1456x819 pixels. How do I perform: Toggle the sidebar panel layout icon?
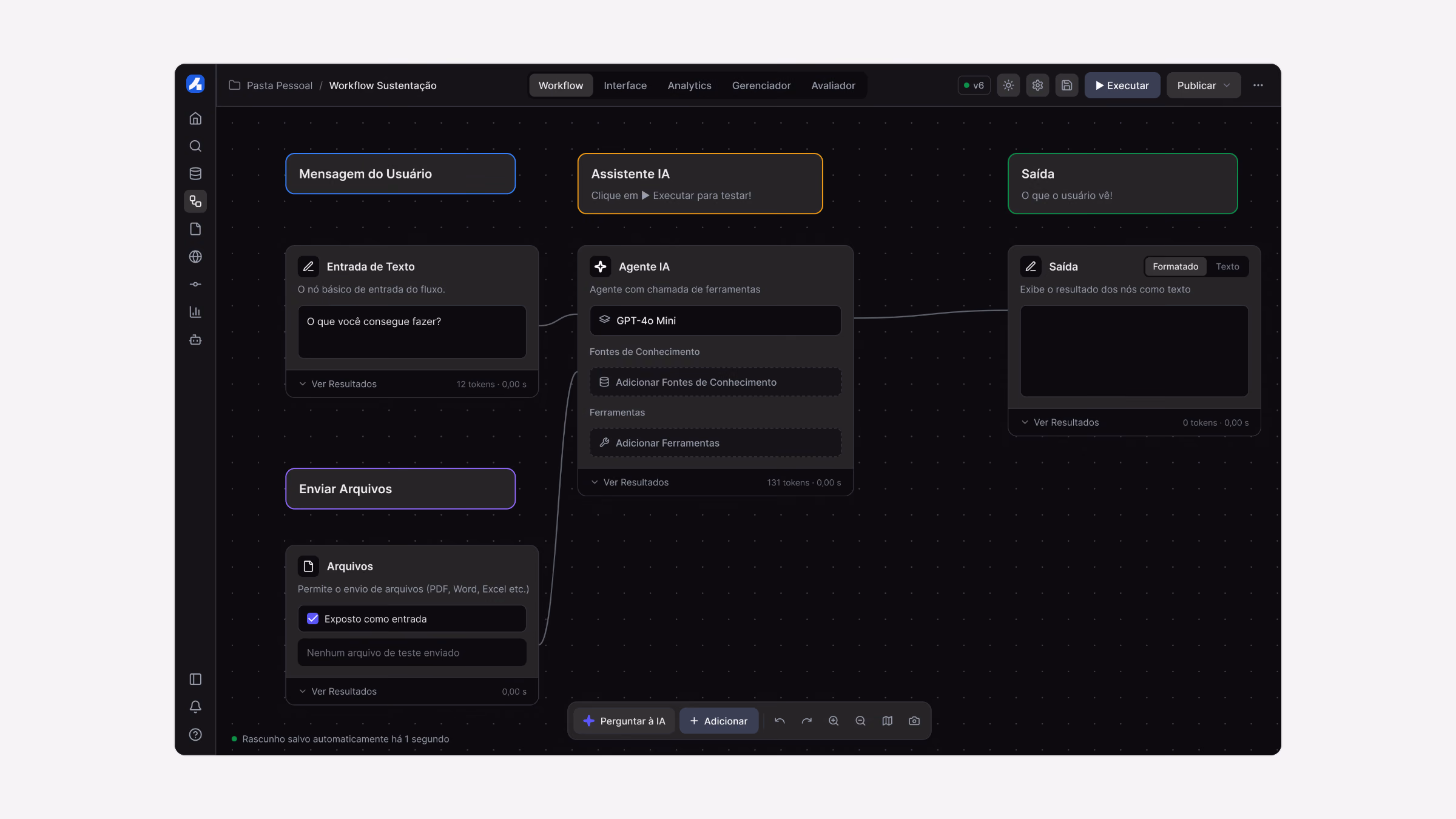click(x=195, y=679)
